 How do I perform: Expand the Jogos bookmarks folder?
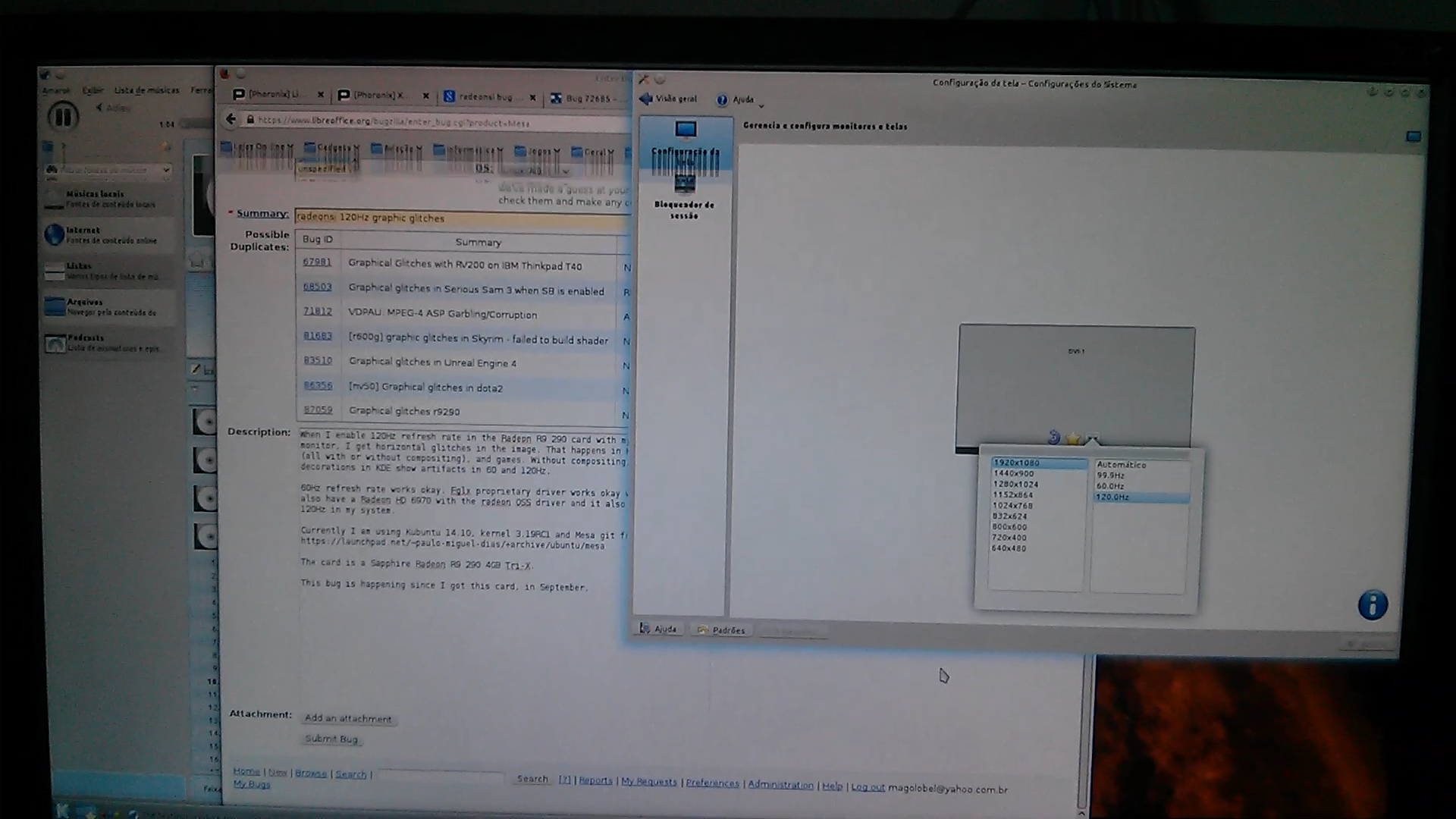point(537,151)
